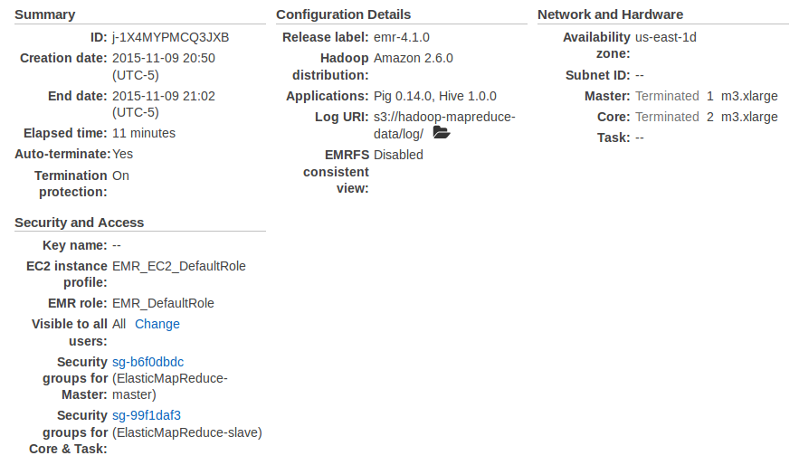799x465 pixels.
Task: Open security group sg-b6f0dbdc link
Action: coord(148,362)
